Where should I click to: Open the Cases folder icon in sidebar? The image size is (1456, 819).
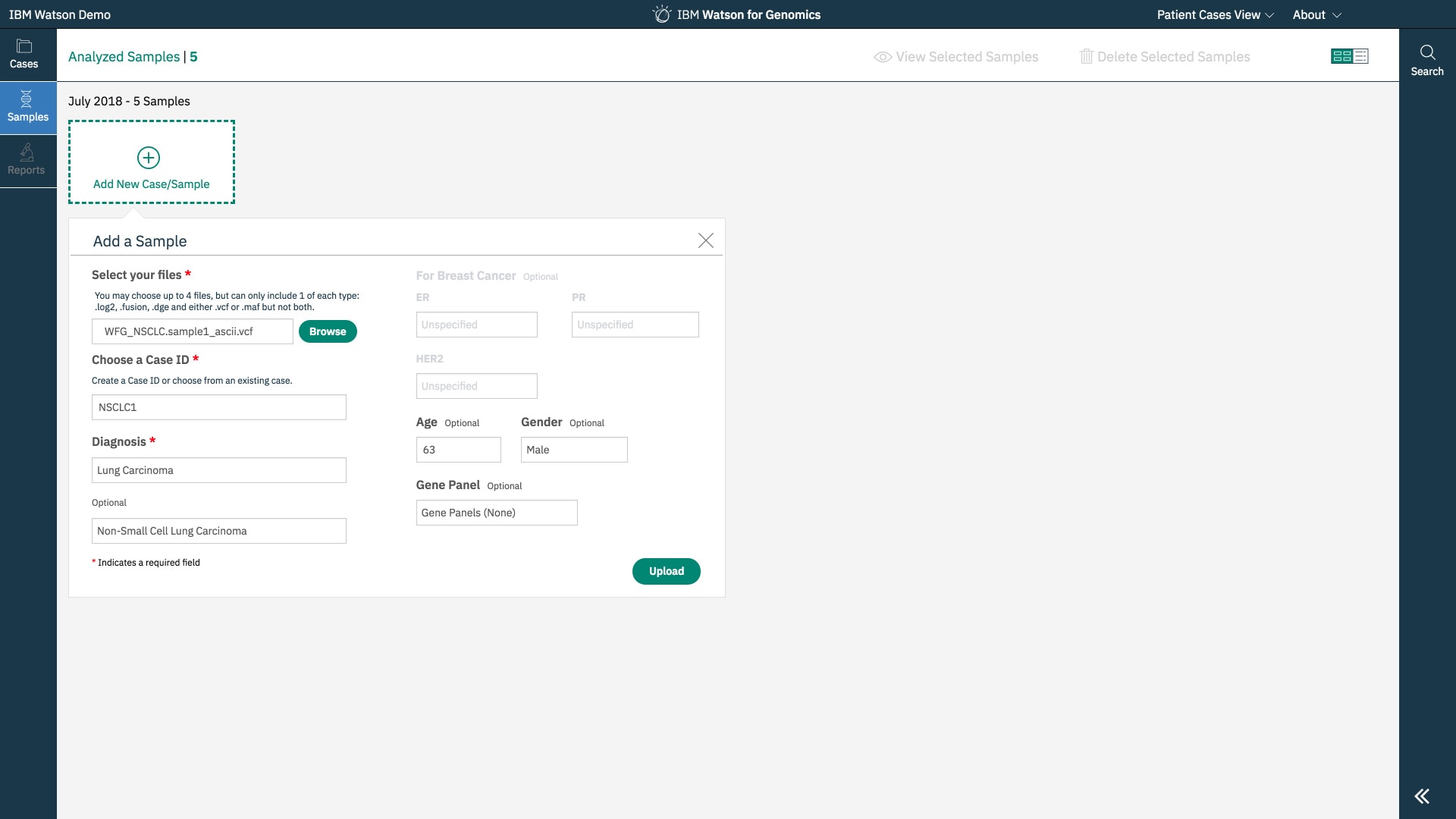(24, 47)
